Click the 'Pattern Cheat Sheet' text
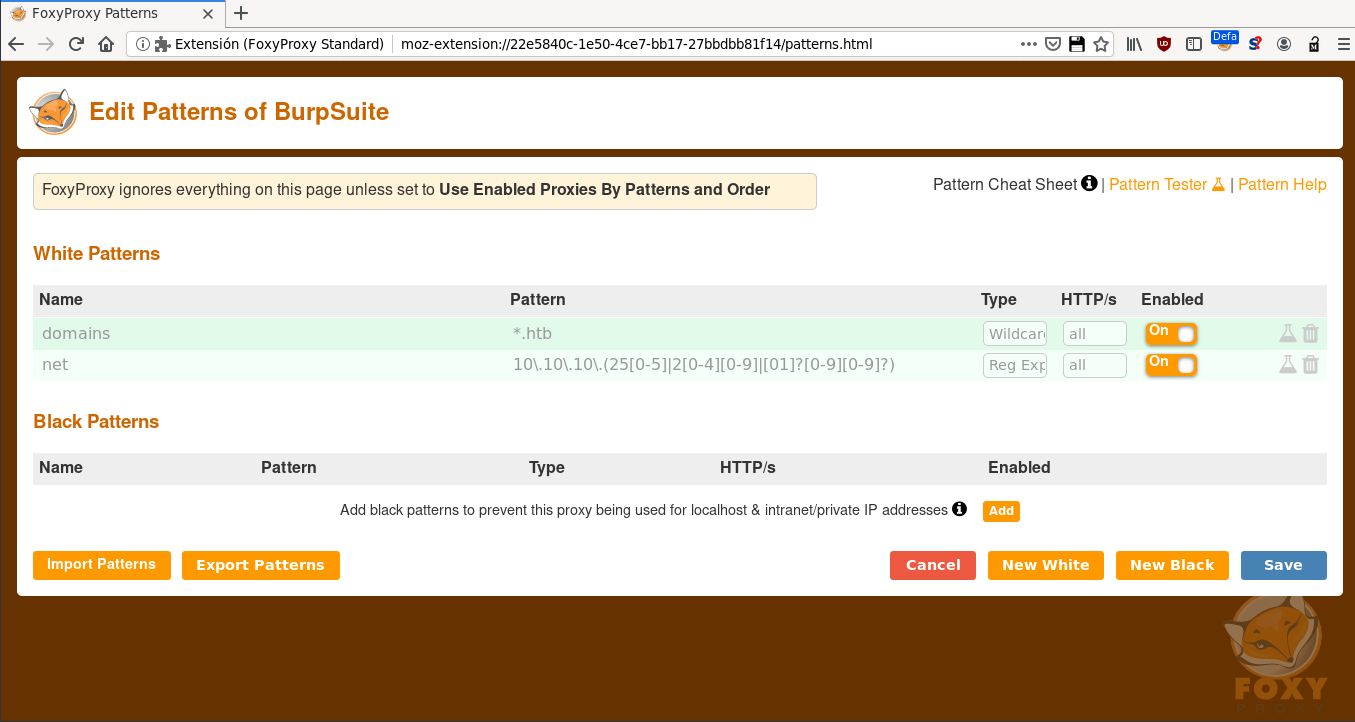This screenshot has height=722, width=1355. click(x=1005, y=184)
